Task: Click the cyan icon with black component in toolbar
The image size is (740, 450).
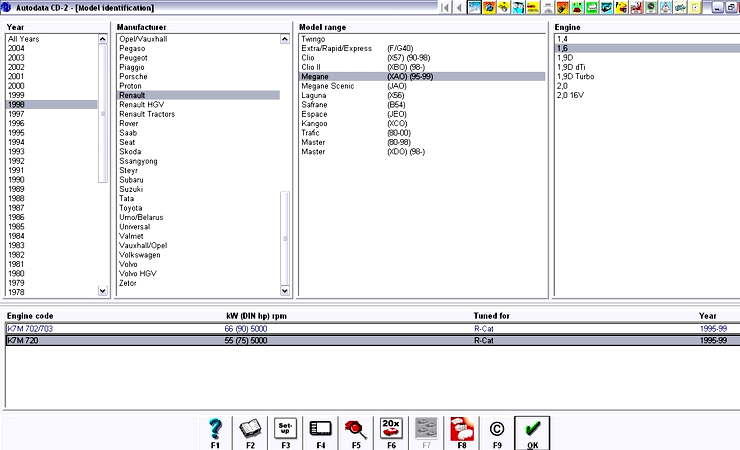Action: click(x=606, y=8)
